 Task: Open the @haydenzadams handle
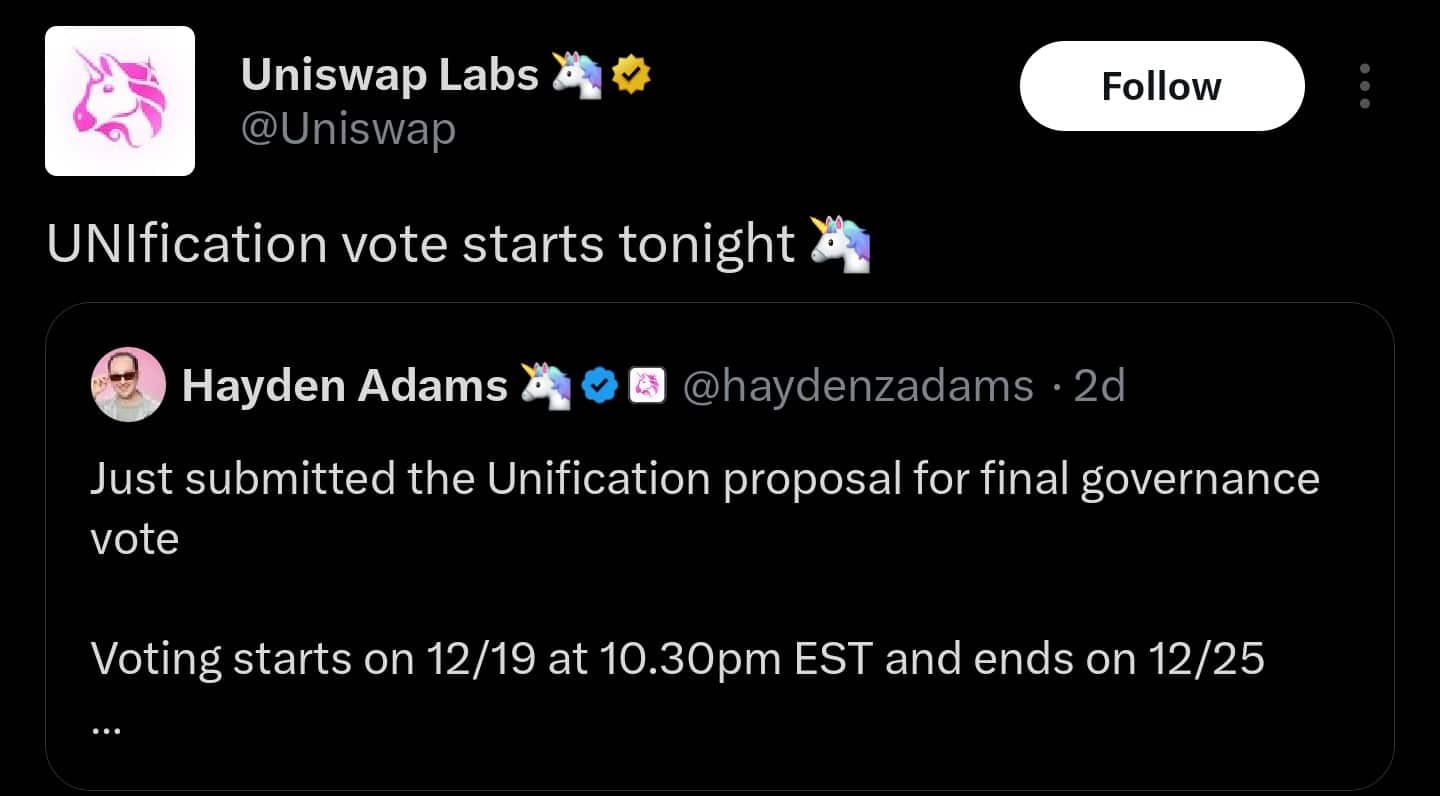[857, 385]
